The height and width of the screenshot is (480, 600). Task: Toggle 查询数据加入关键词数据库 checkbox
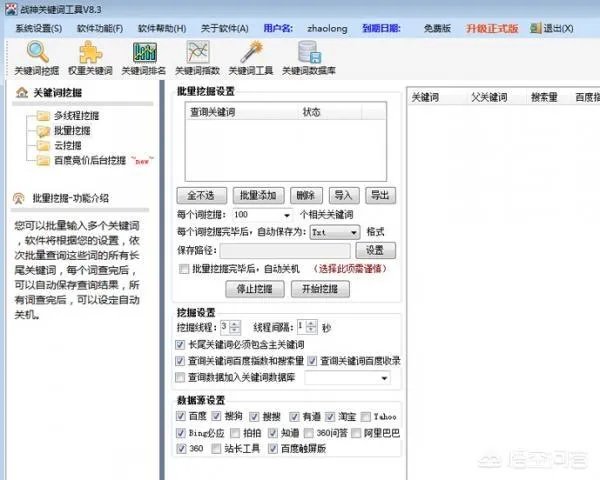point(180,378)
